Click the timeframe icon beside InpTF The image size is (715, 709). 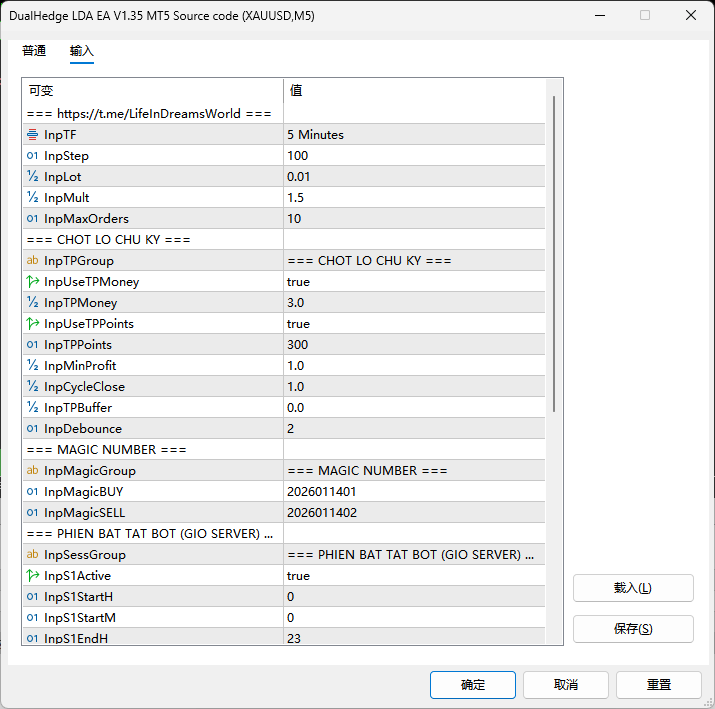33,135
